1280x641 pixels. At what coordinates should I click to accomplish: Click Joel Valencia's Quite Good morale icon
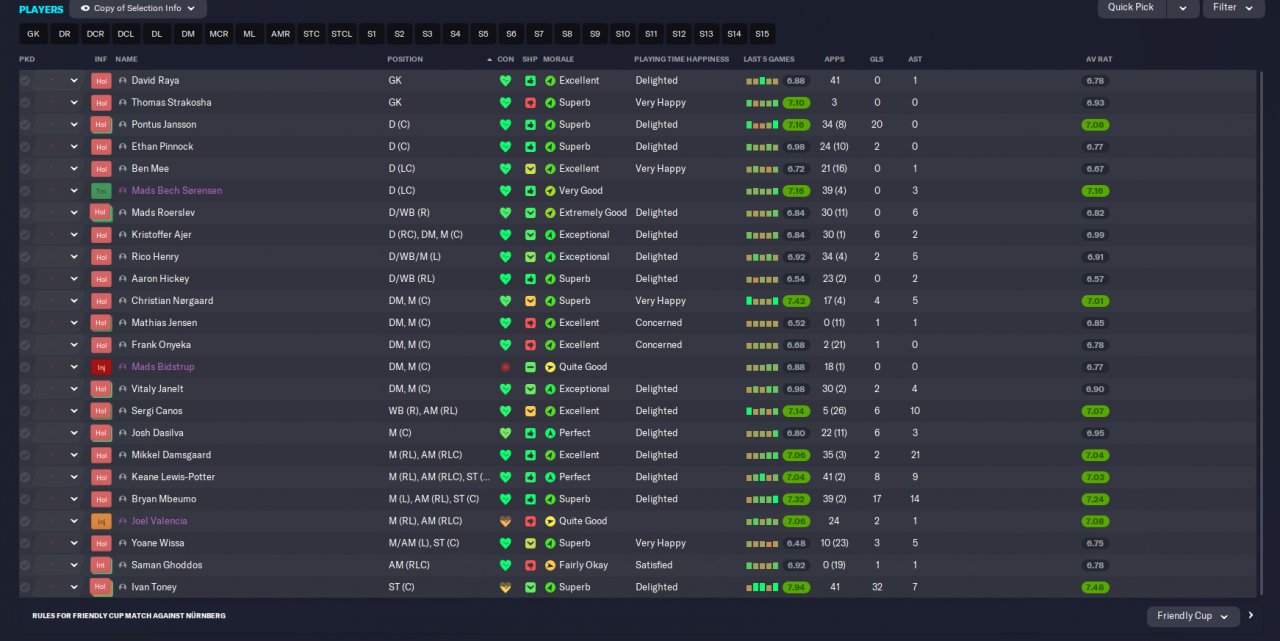[x=550, y=521]
